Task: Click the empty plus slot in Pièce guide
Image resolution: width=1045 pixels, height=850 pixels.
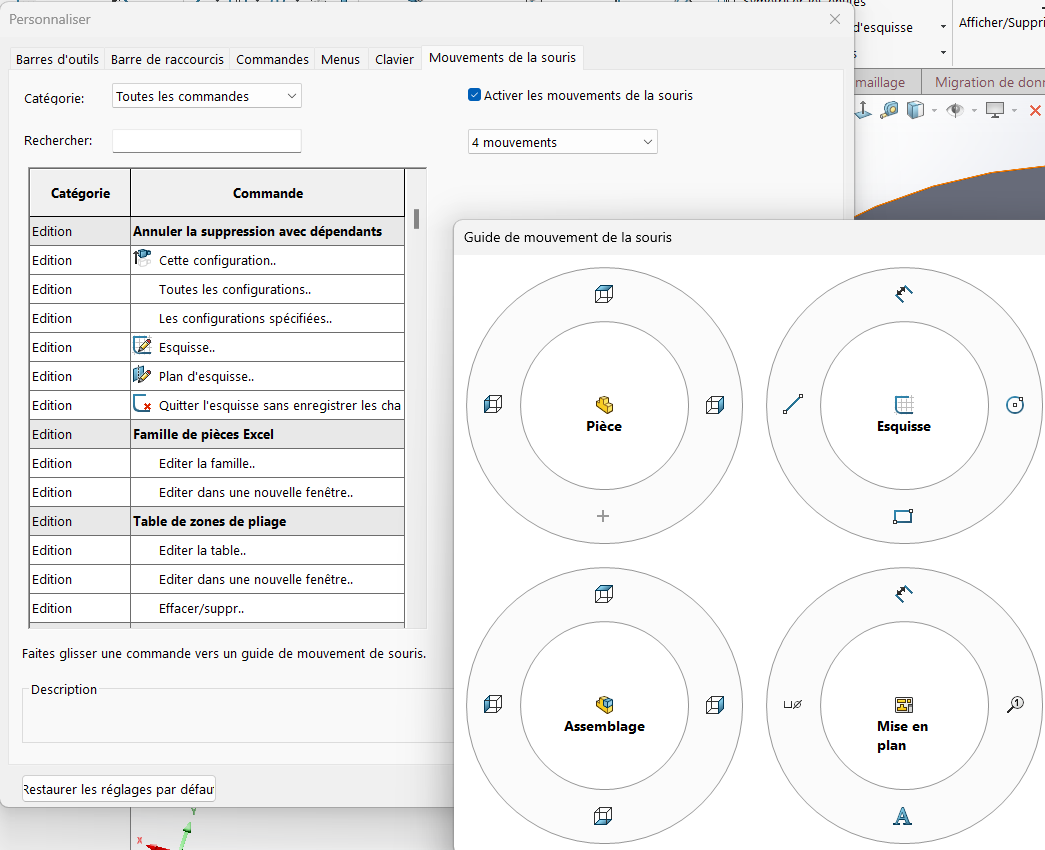Action: [x=603, y=516]
